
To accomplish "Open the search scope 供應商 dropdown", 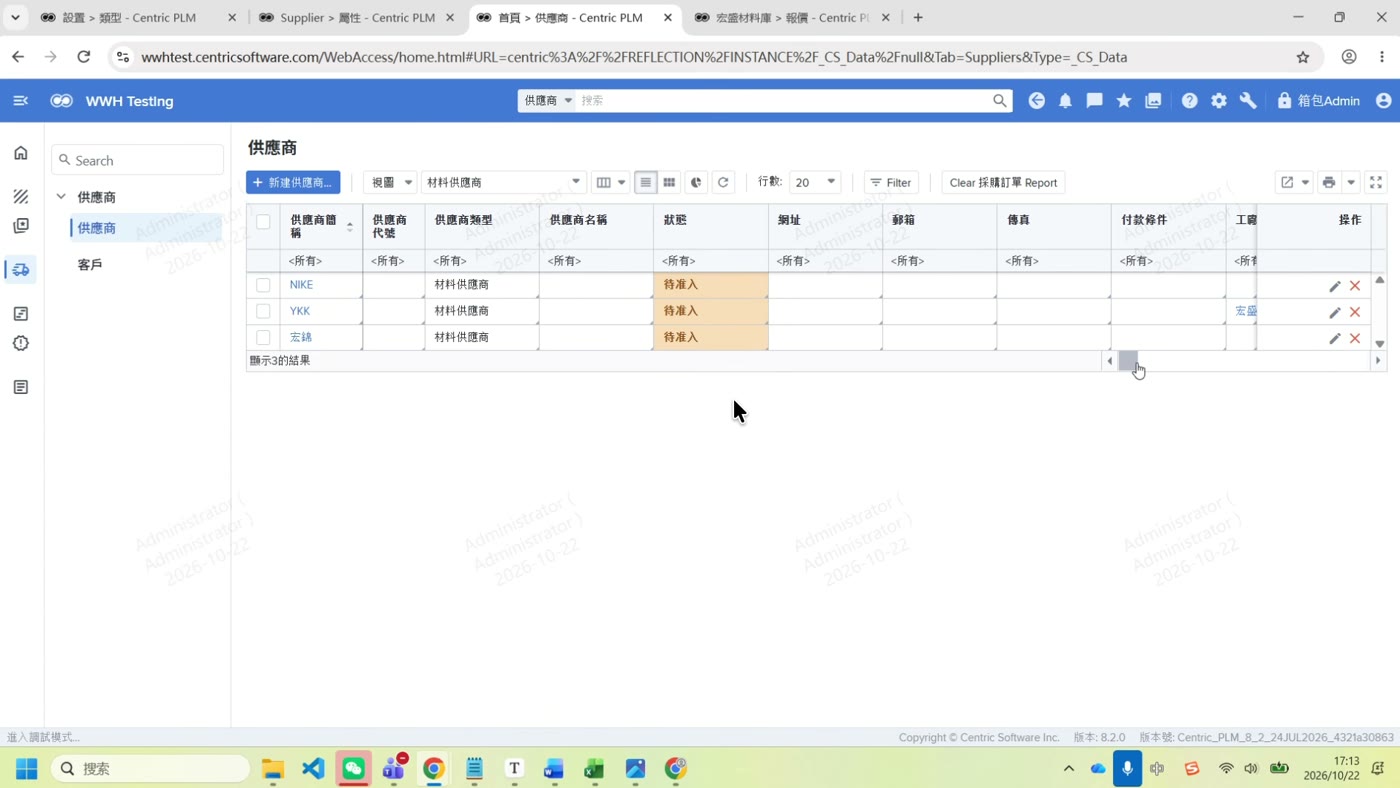I will pos(547,100).
